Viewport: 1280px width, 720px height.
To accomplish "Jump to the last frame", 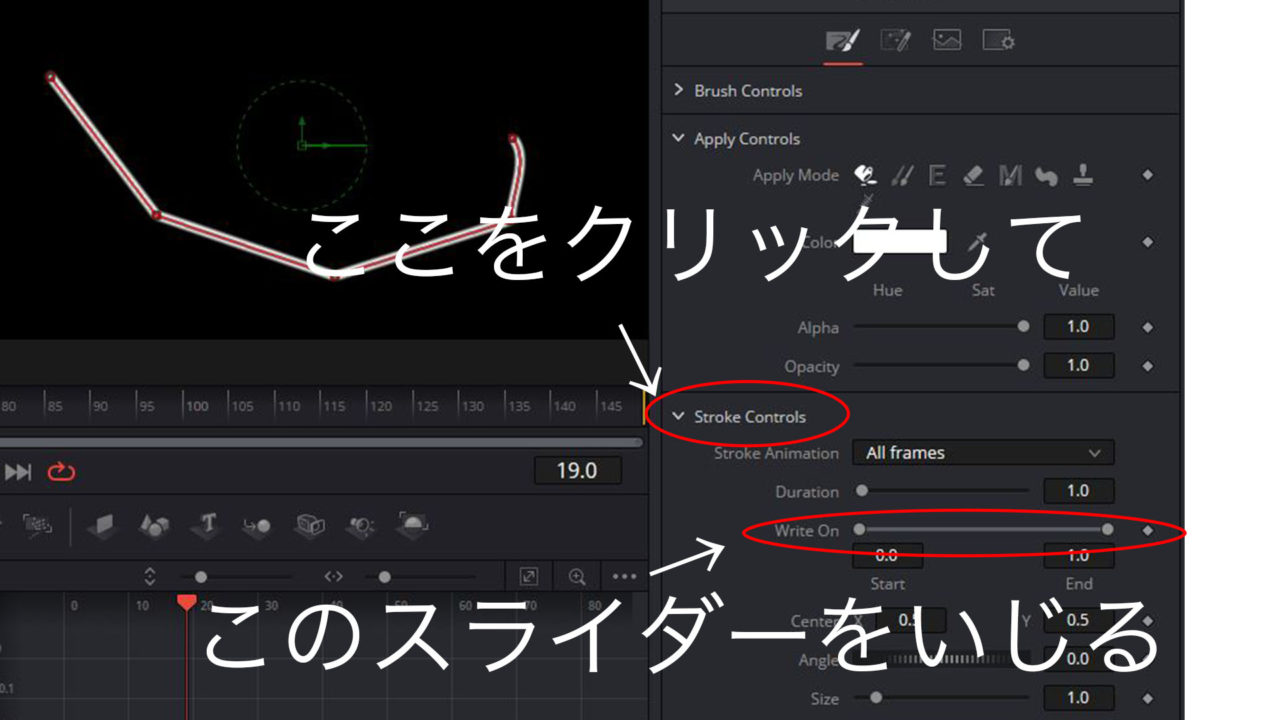I will (19, 472).
